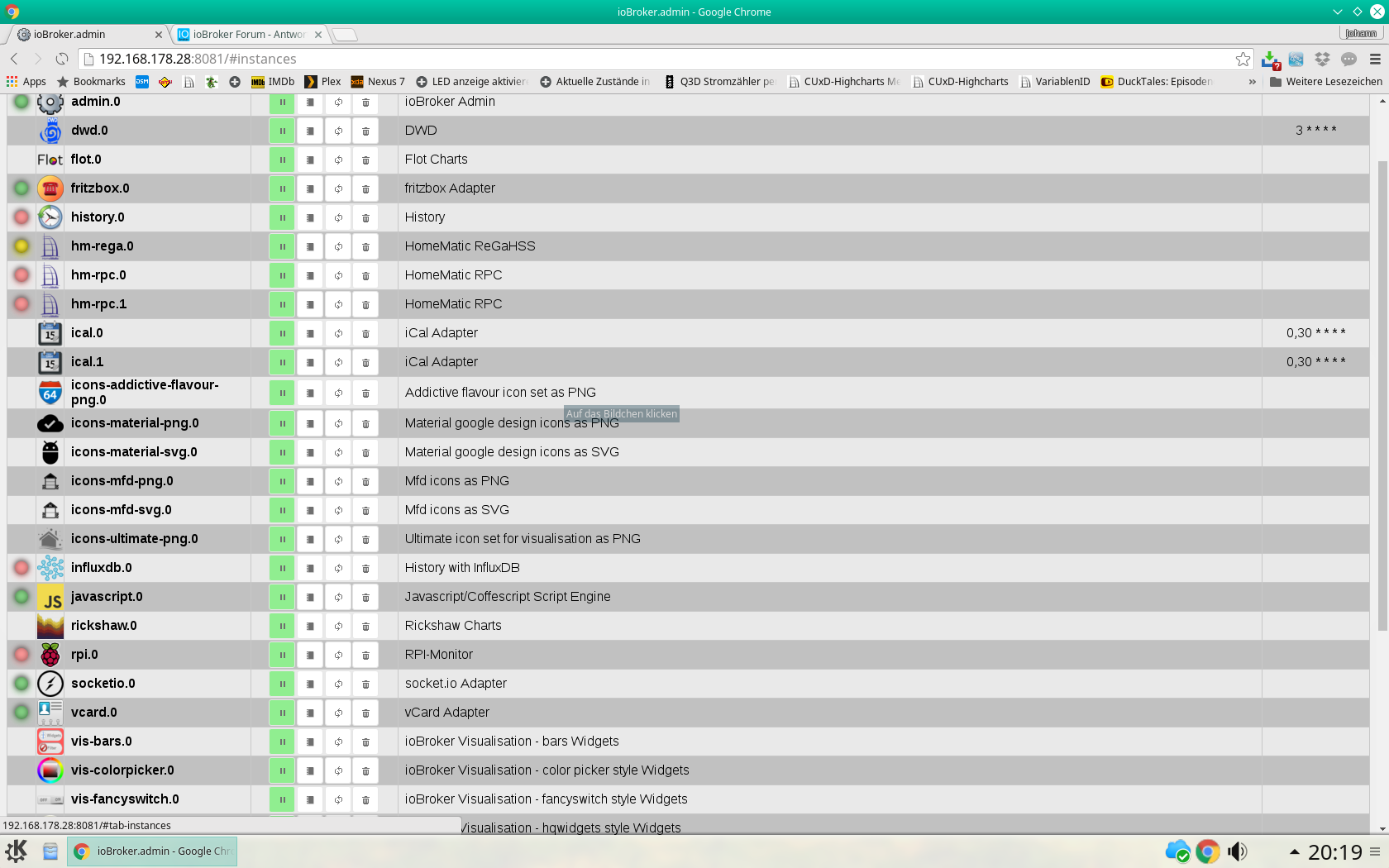
Task: Toggle javascript.0 run state
Action: (282, 597)
